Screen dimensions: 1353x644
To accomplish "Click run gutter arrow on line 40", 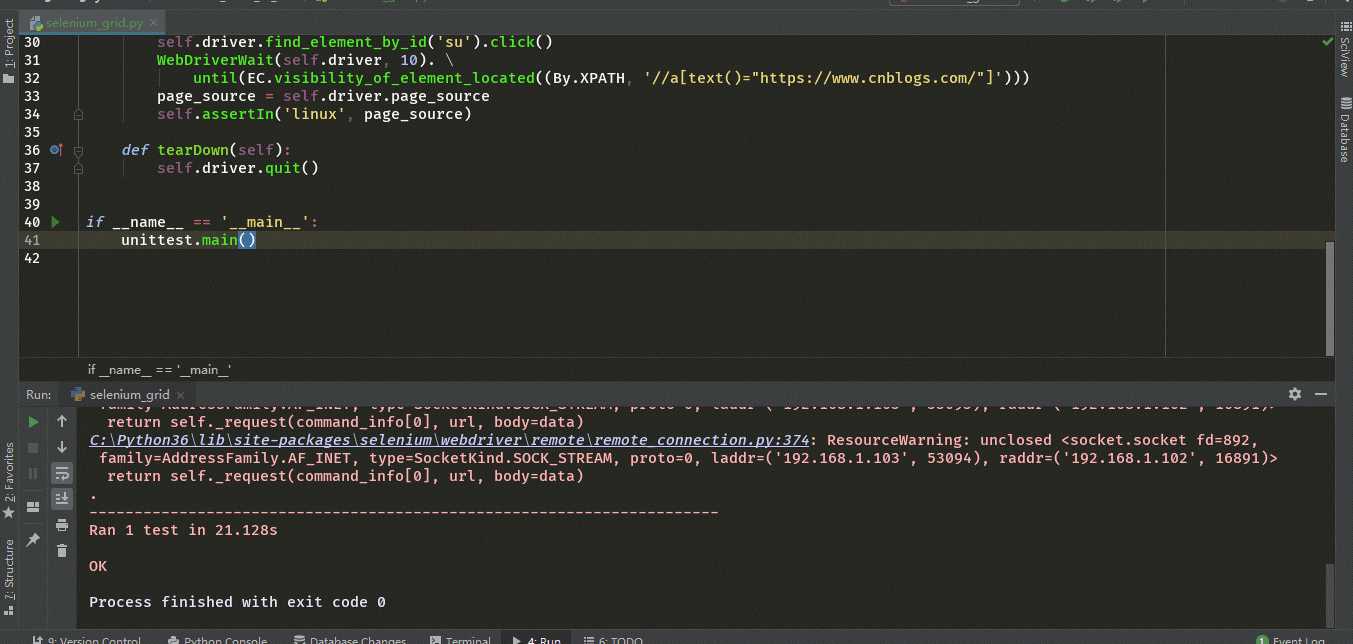I will (55, 222).
